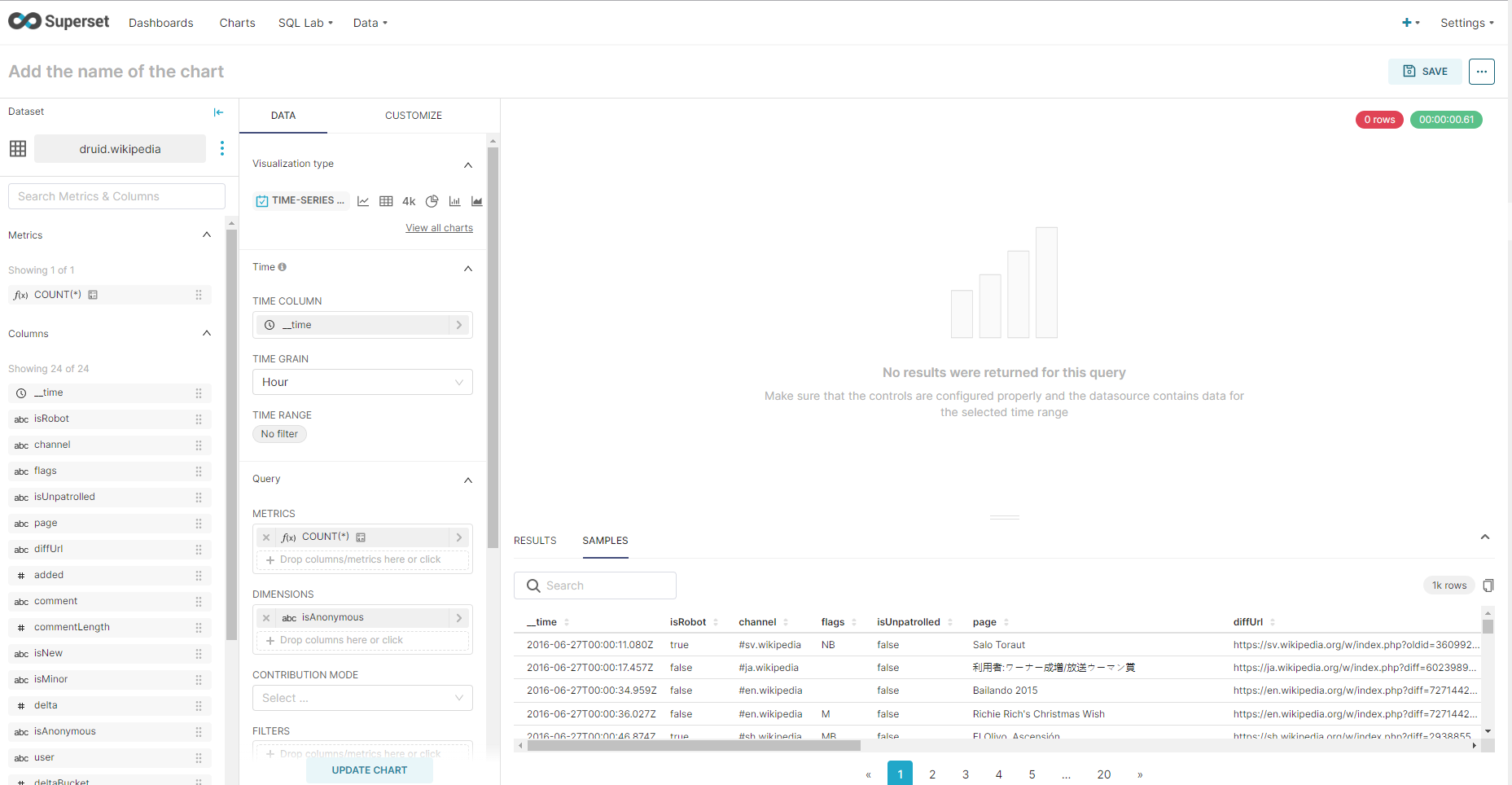The height and width of the screenshot is (785, 1512).
Task: Collapse the Visualization type section
Action: click(x=468, y=165)
